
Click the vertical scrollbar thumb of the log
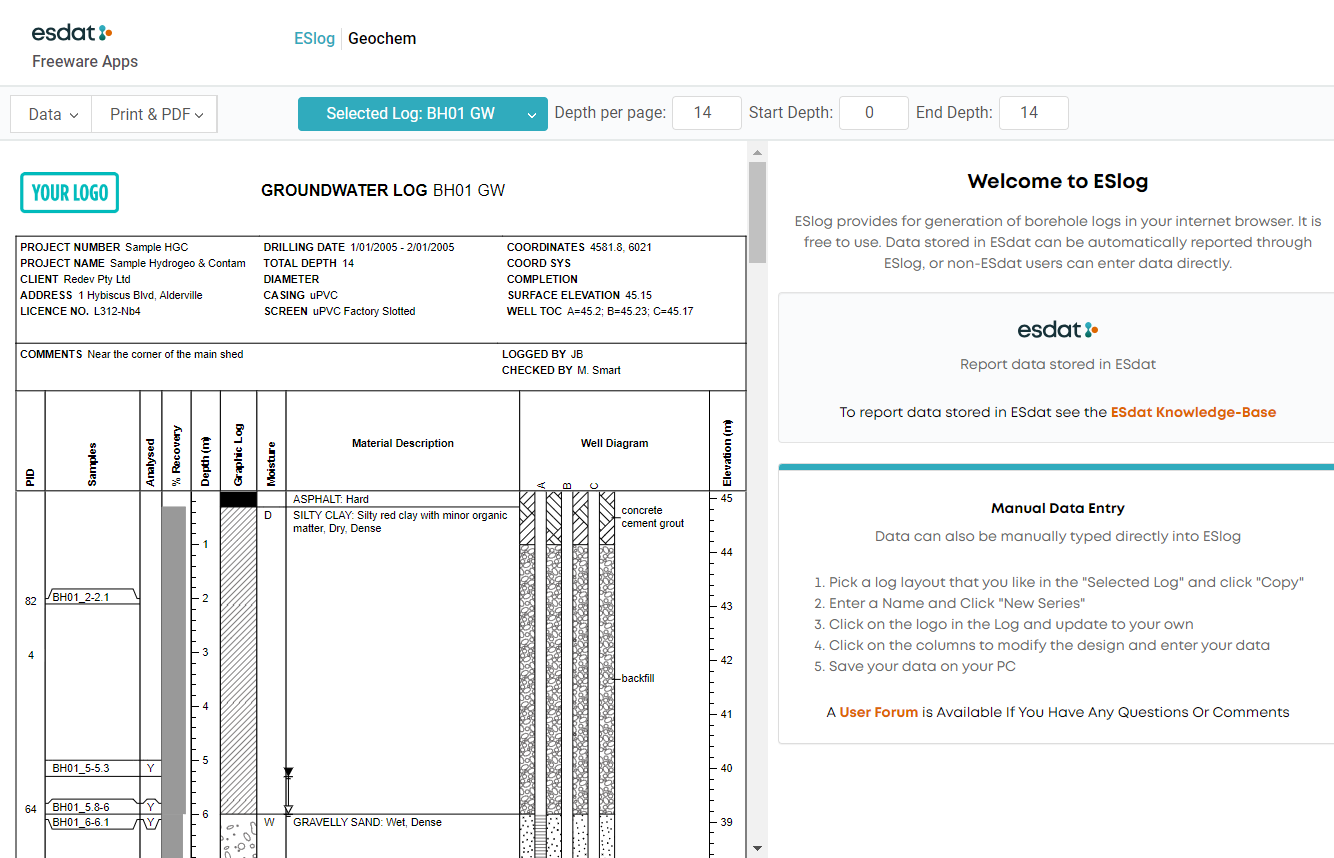(x=757, y=212)
